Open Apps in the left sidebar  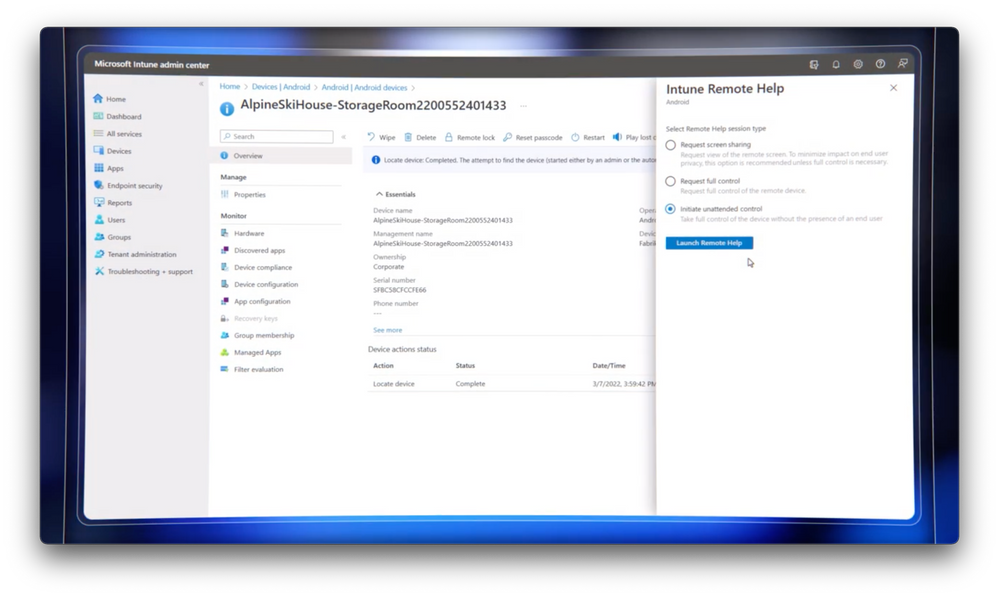click(x=108, y=168)
